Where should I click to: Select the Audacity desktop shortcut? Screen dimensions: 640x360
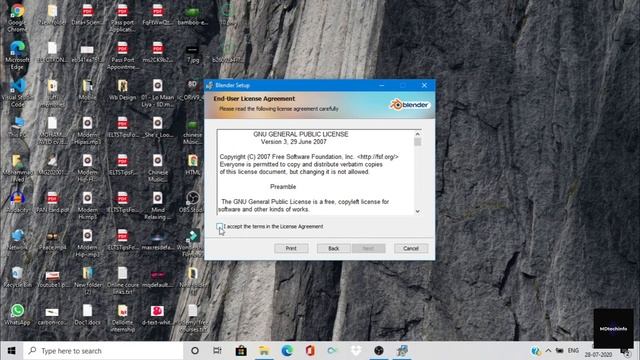pos(17,202)
